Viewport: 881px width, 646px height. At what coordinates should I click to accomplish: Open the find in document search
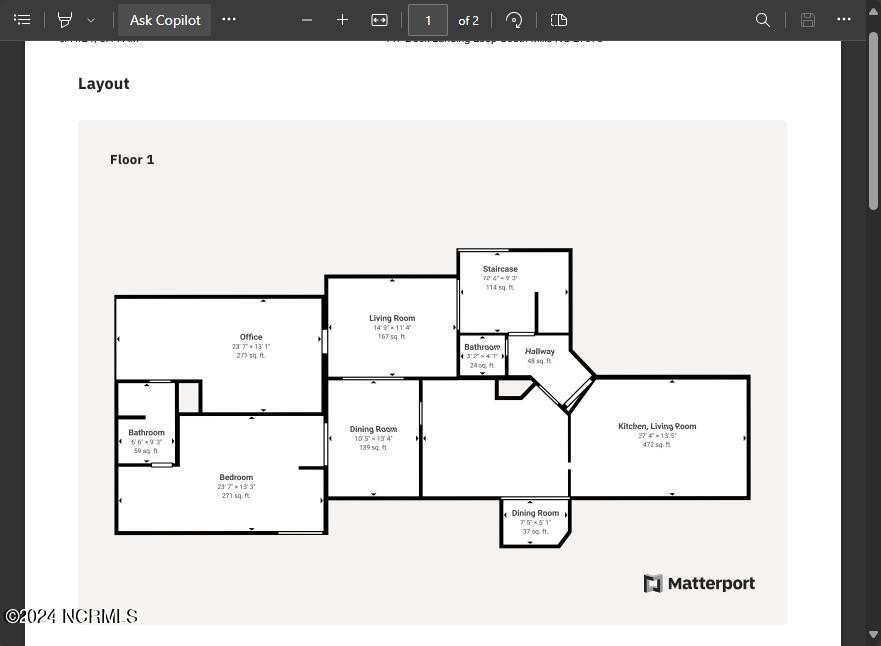coord(762,20)
